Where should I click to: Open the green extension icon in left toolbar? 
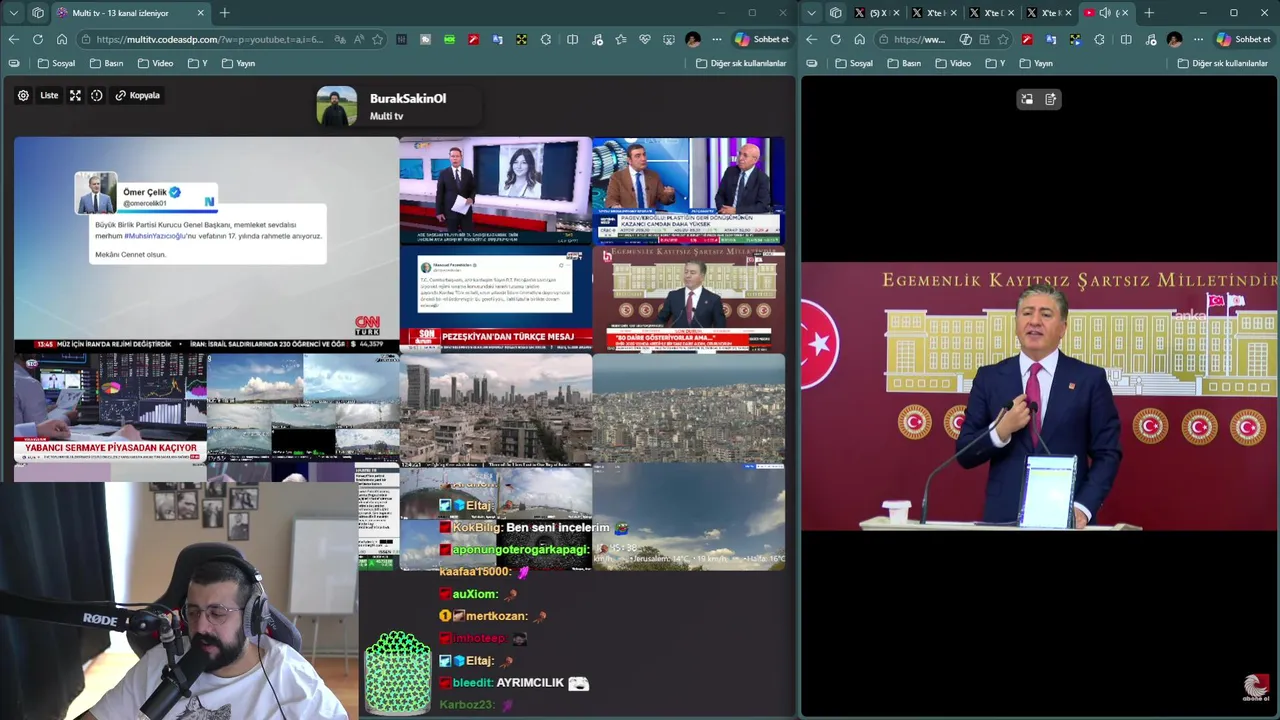tap(450, 39)
